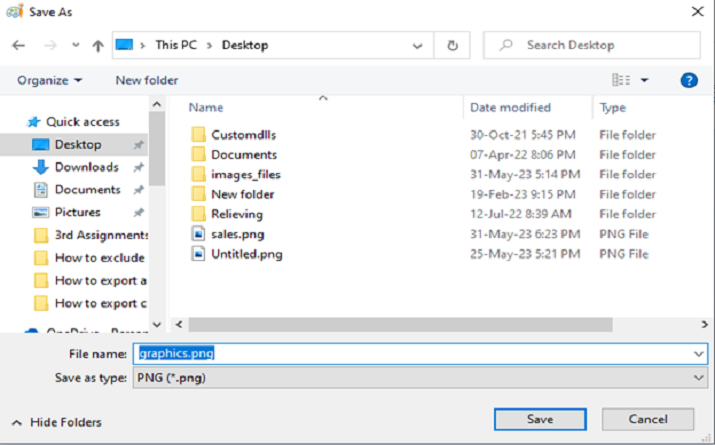Open the Organize dropdown menu
Viewport: 715px width, 445px height.
[49, 80]
